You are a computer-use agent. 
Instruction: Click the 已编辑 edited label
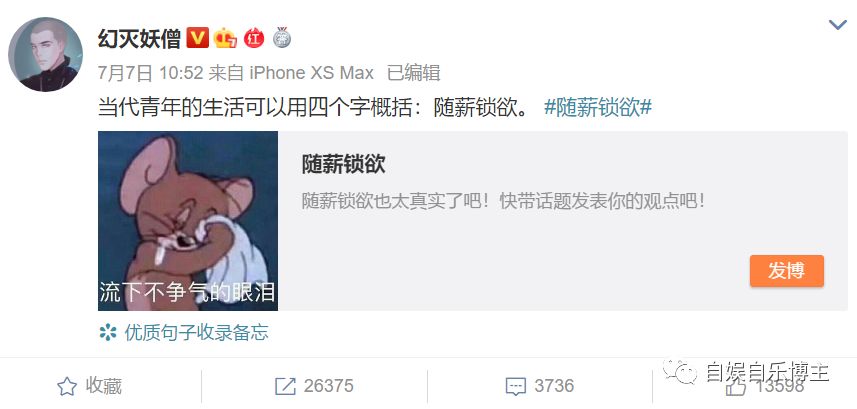[x=414, y=73]
